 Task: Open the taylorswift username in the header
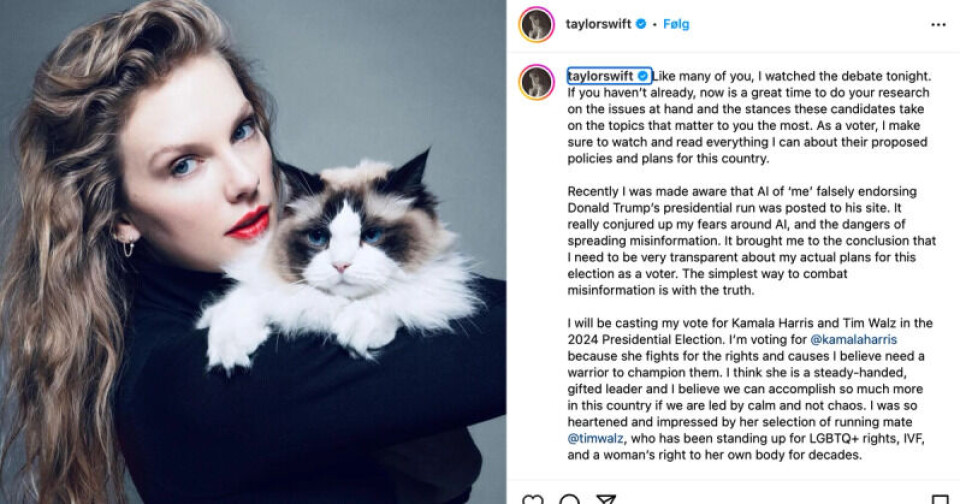click(598, 24)
